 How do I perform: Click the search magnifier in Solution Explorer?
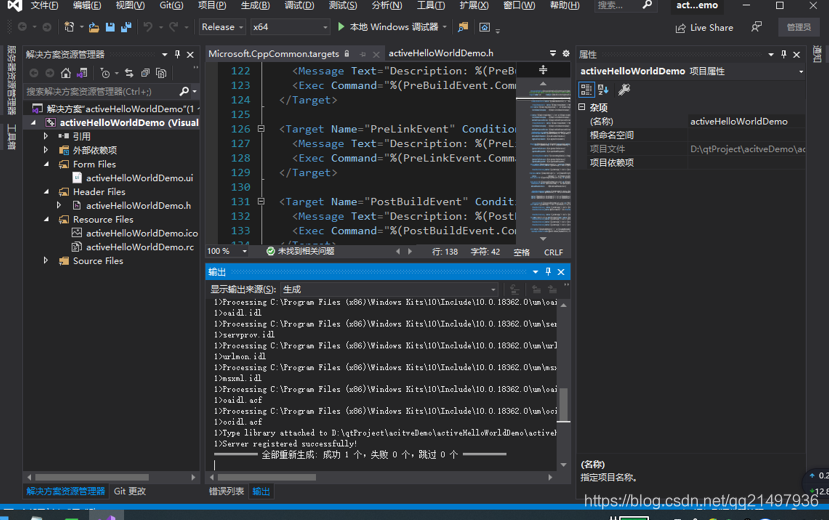point(183,91)
